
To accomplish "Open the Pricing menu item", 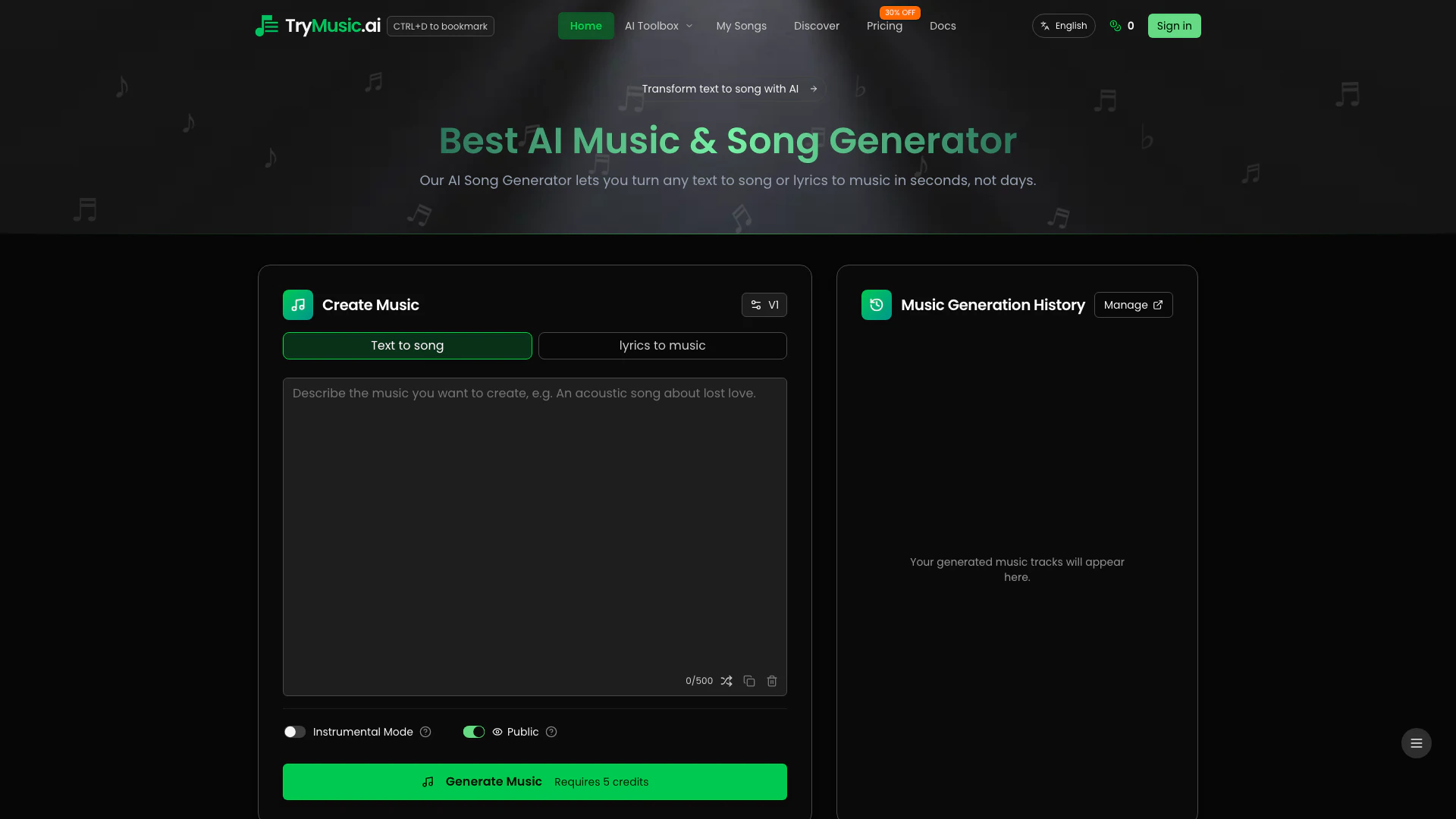I will tap(884, 26).
